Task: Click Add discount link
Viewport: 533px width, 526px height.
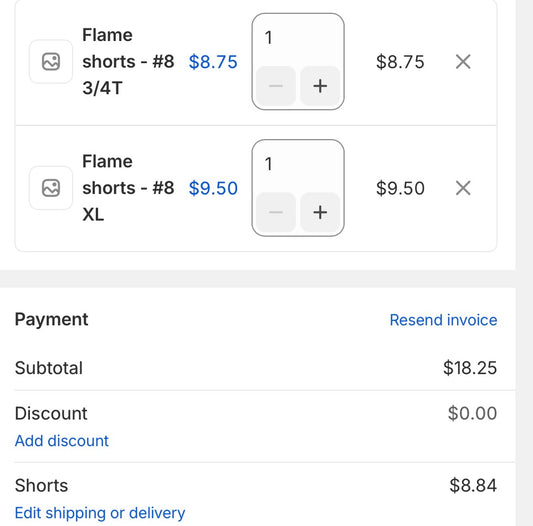Action: coord(62,441)
